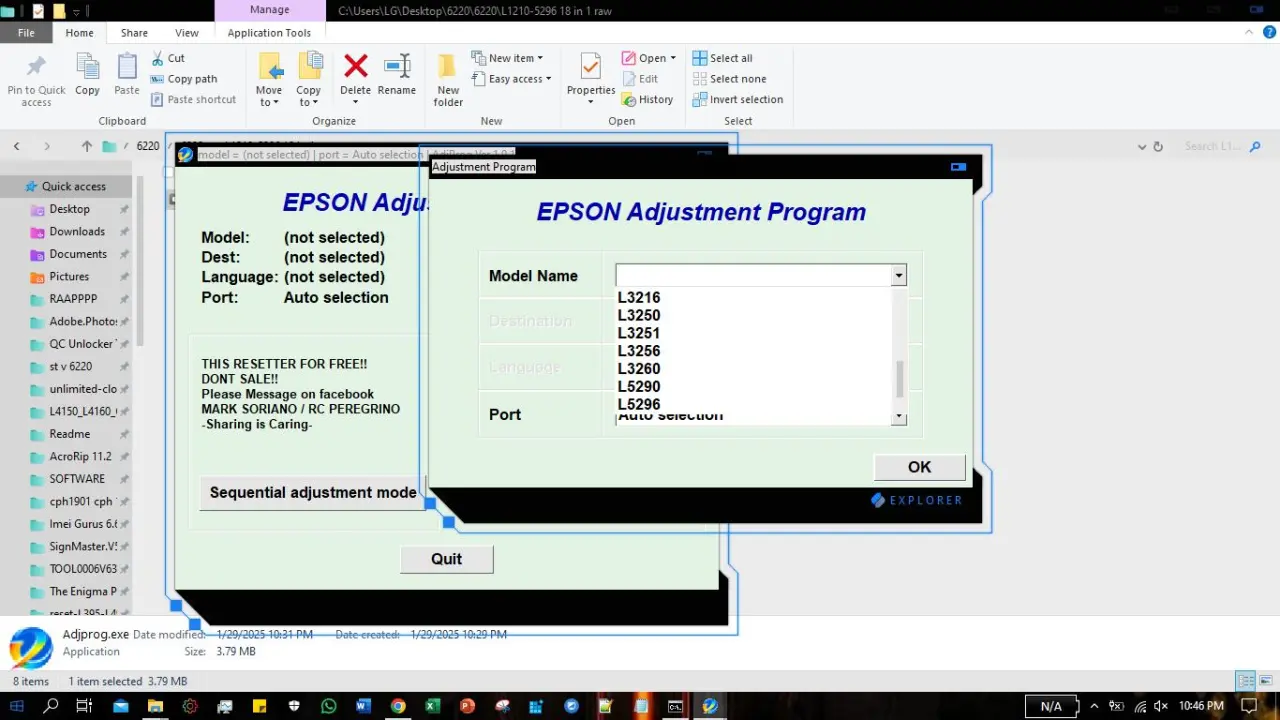Open Excel from the taskbar

(x=432, y=706)
